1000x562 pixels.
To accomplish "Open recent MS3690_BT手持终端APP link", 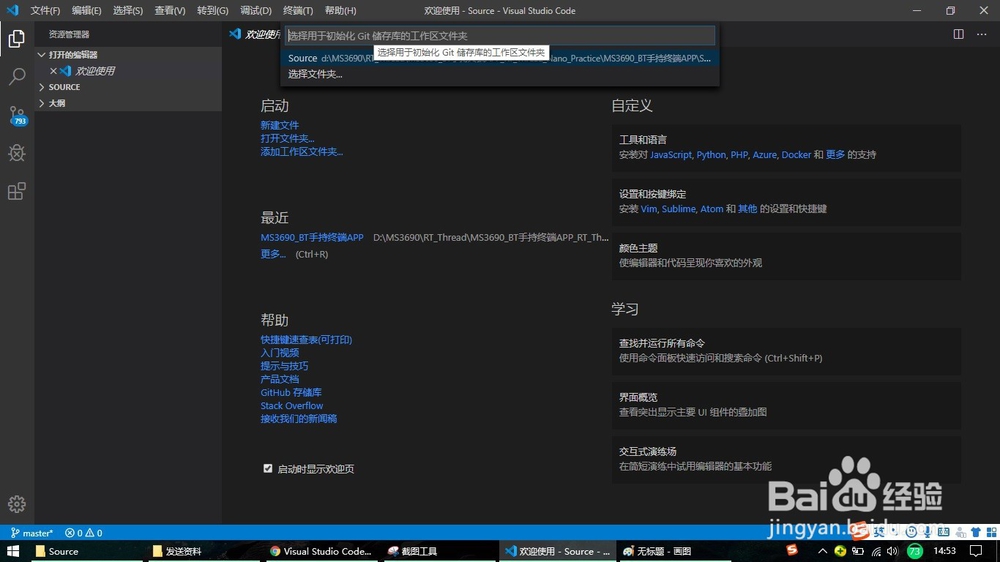I will 312,237.
